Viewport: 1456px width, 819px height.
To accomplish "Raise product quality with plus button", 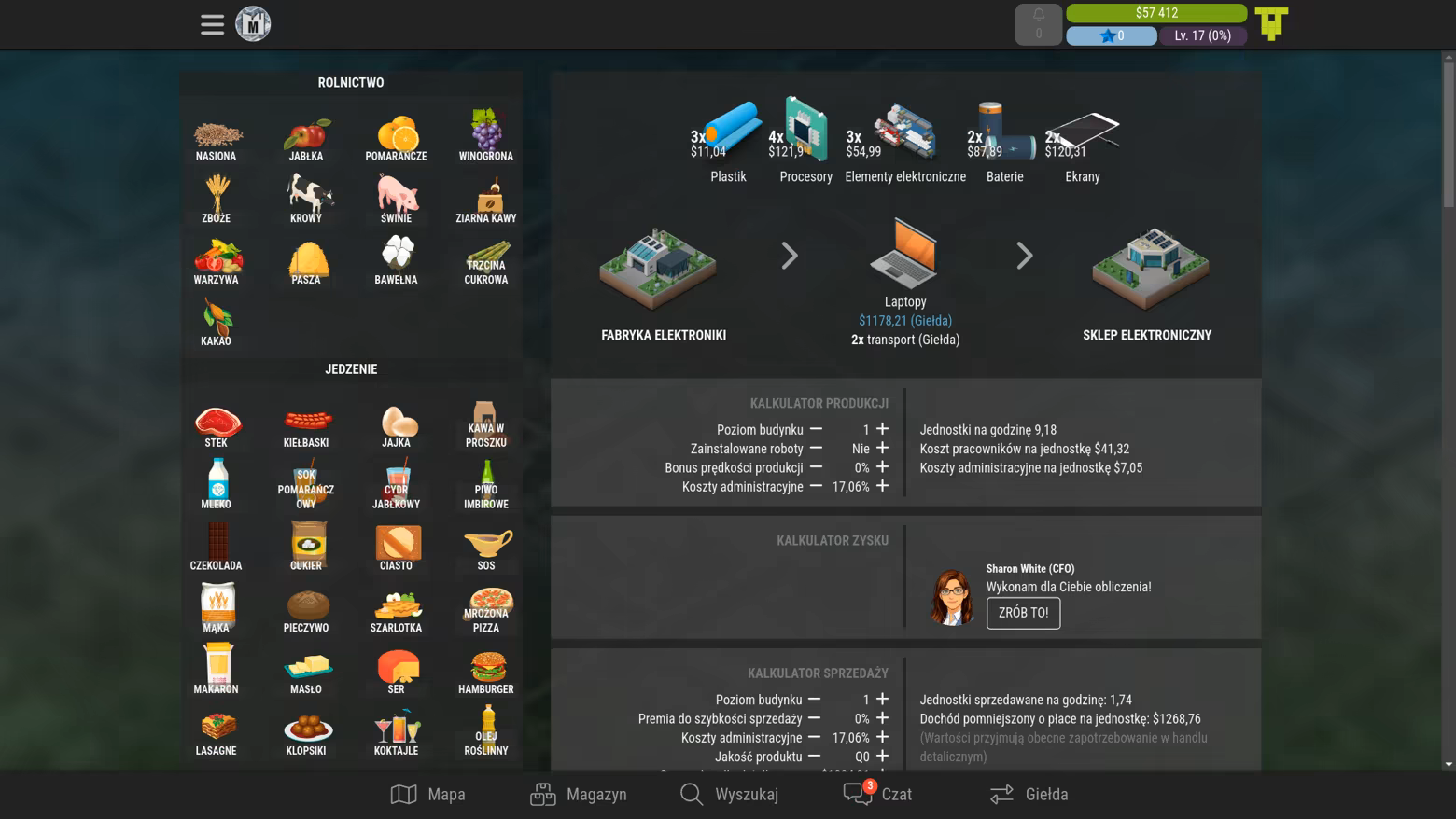I will [x=882, y=757].
